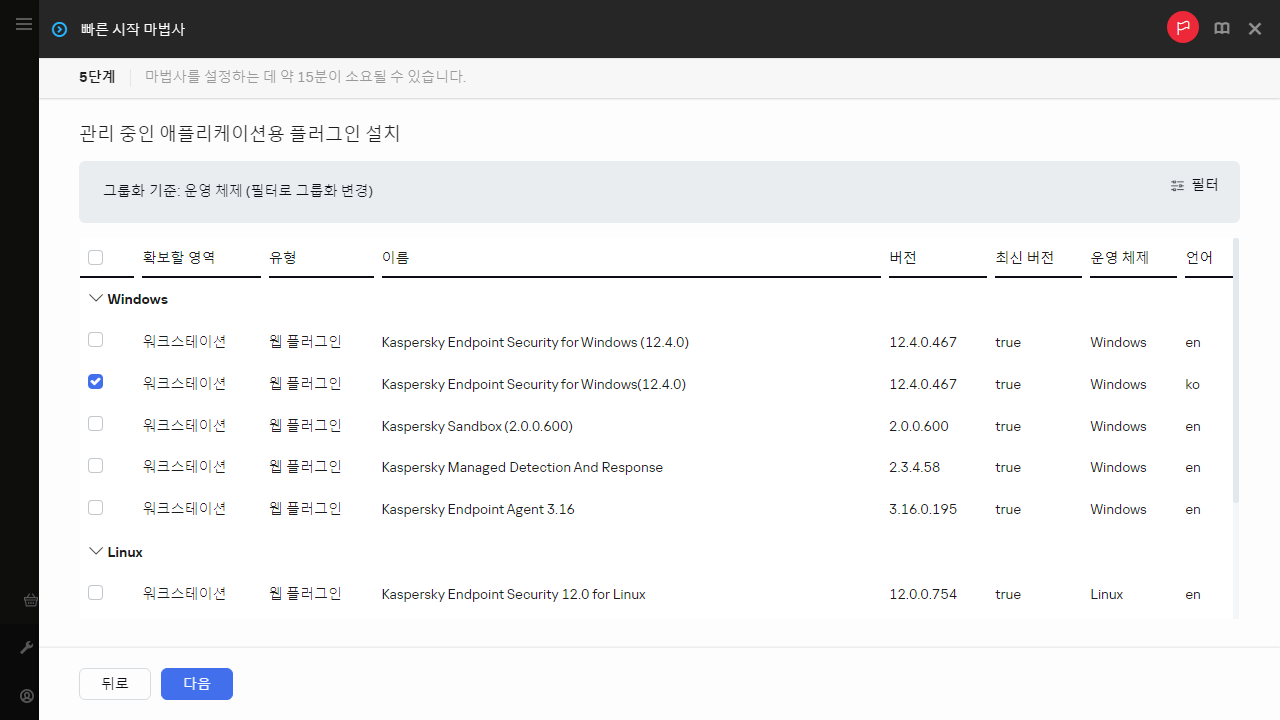Screen dimensions: 1280x720
Task: Open the 필터 filter panel
Action: pyautogui.click(x=1204, y=185)
